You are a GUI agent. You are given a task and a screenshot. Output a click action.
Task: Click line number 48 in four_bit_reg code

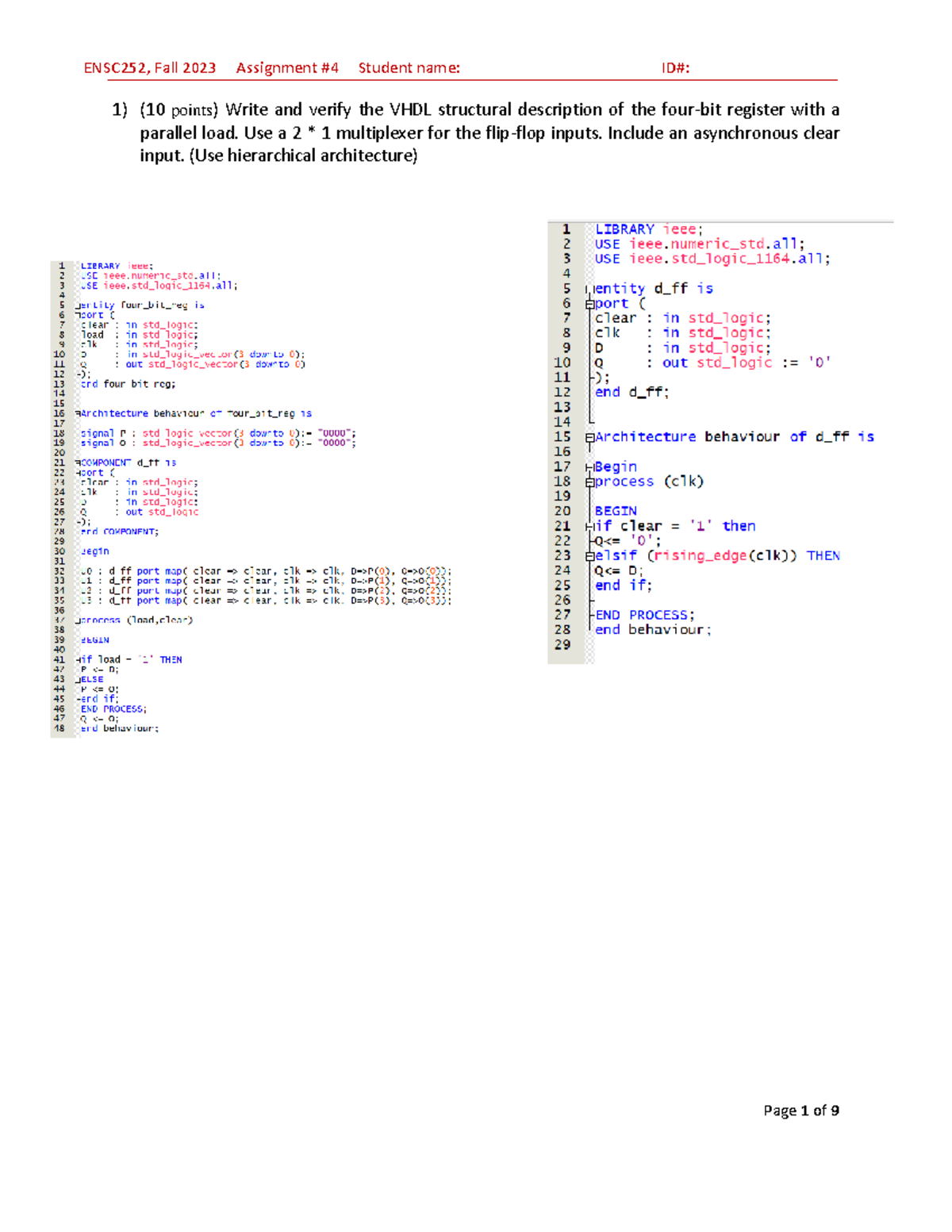59,728
